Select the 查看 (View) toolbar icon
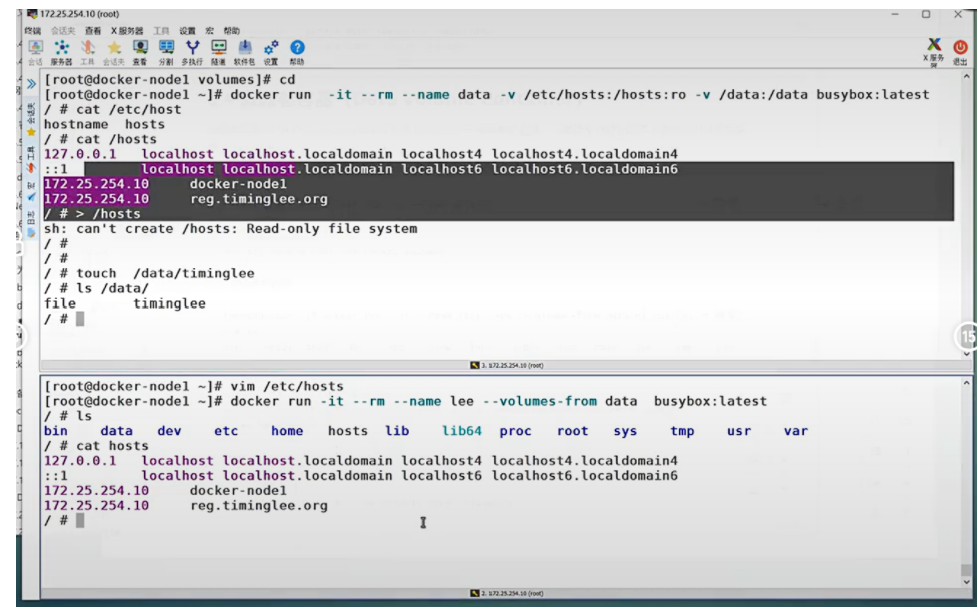 [140, 52]
